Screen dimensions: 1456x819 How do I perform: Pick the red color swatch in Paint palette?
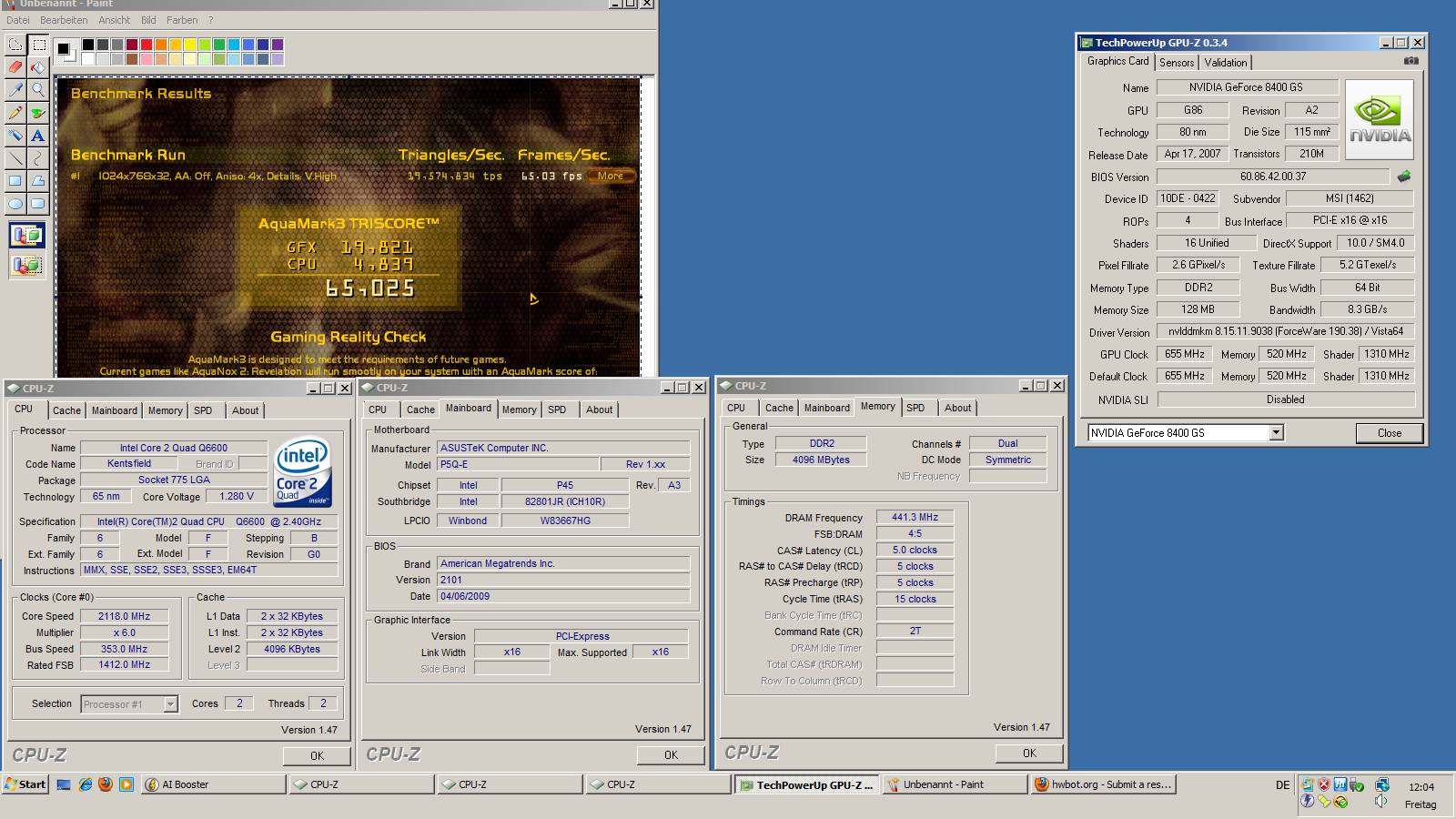[x=147, y=44]
